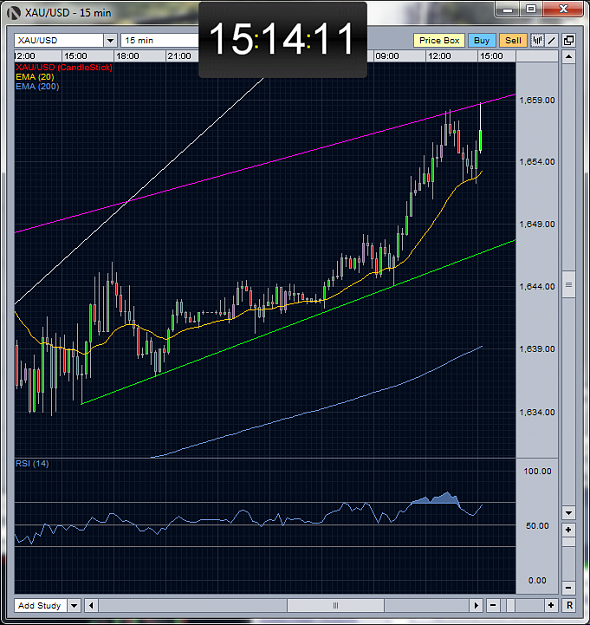
Task: Open the 15 min timeframe selector
Action: tap(159, 40)
